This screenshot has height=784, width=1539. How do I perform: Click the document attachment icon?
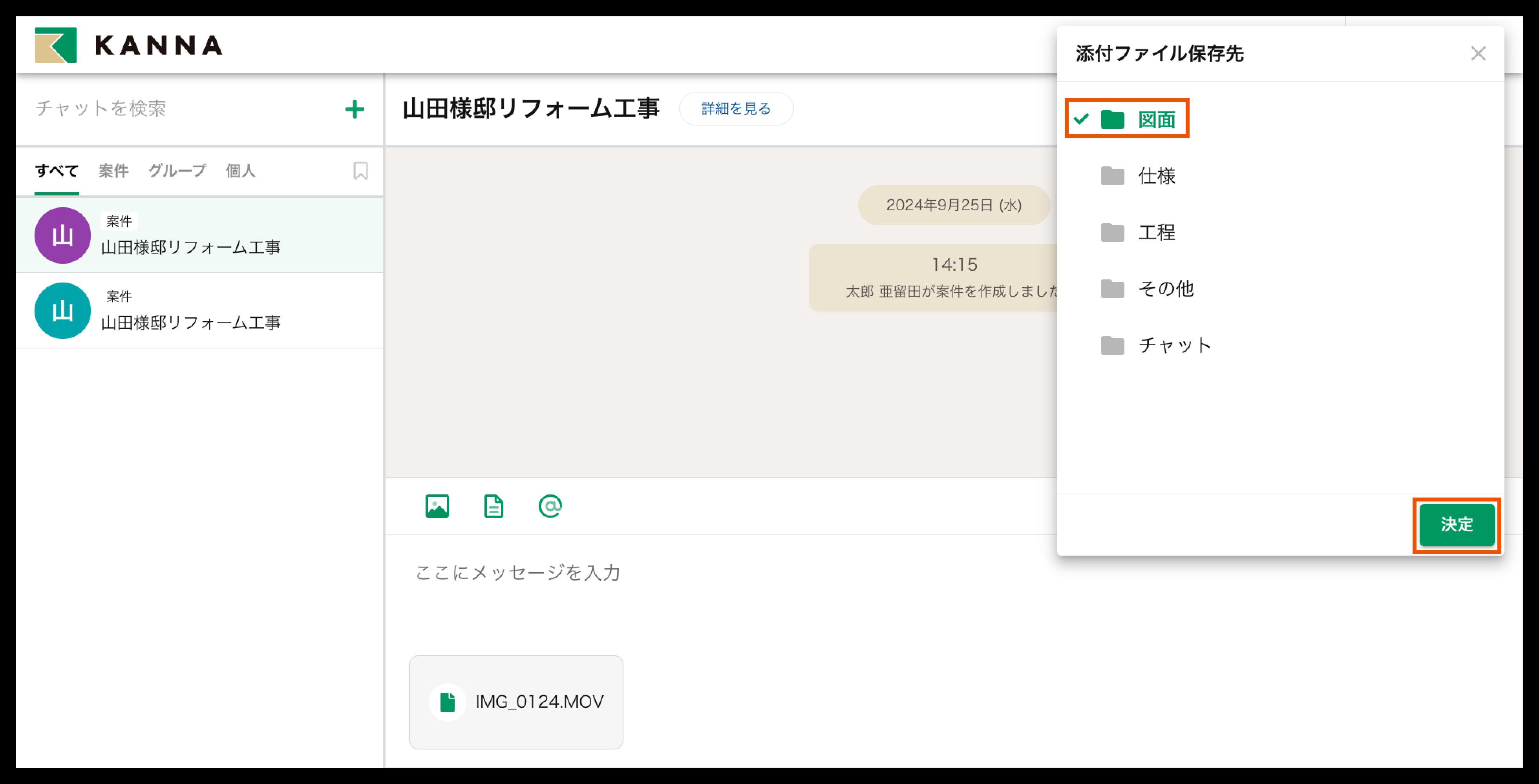coord(493,506)
